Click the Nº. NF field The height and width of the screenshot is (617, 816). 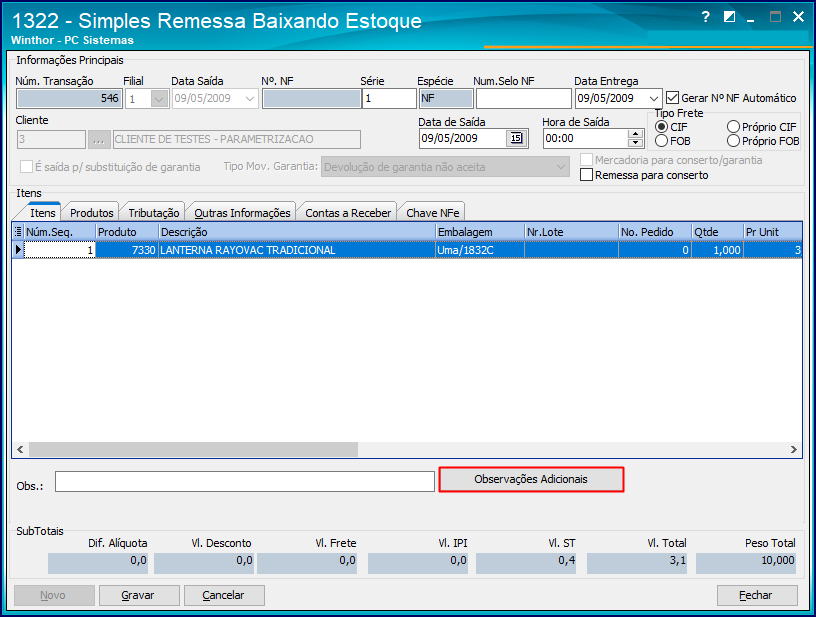[x=311, y=98]
